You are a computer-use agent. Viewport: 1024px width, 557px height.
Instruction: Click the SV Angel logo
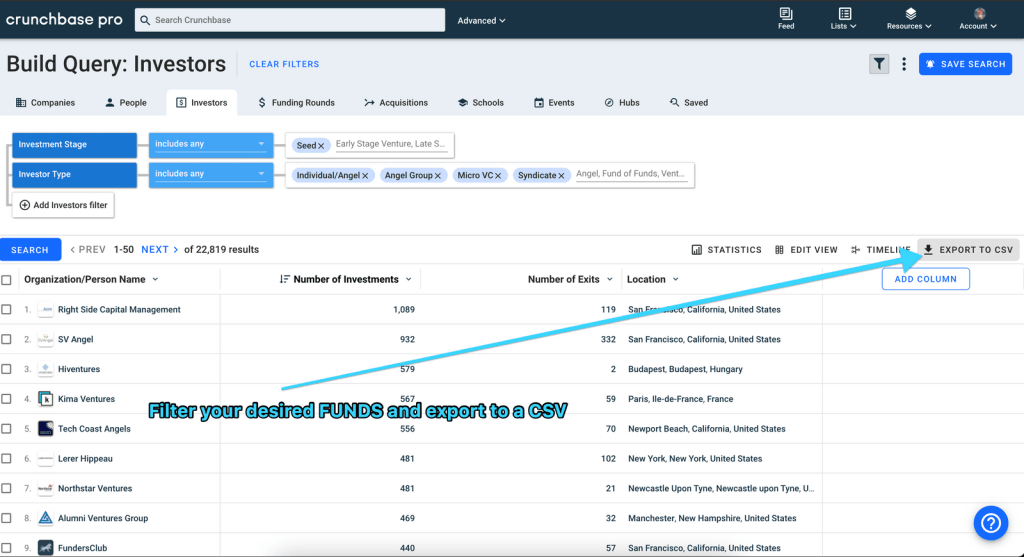tap(46, 340)
